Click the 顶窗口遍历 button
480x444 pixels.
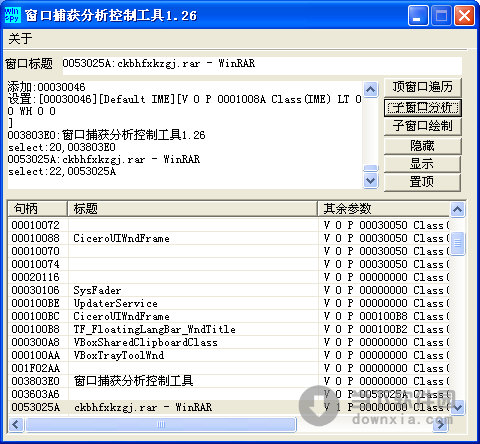click(422, 87)
